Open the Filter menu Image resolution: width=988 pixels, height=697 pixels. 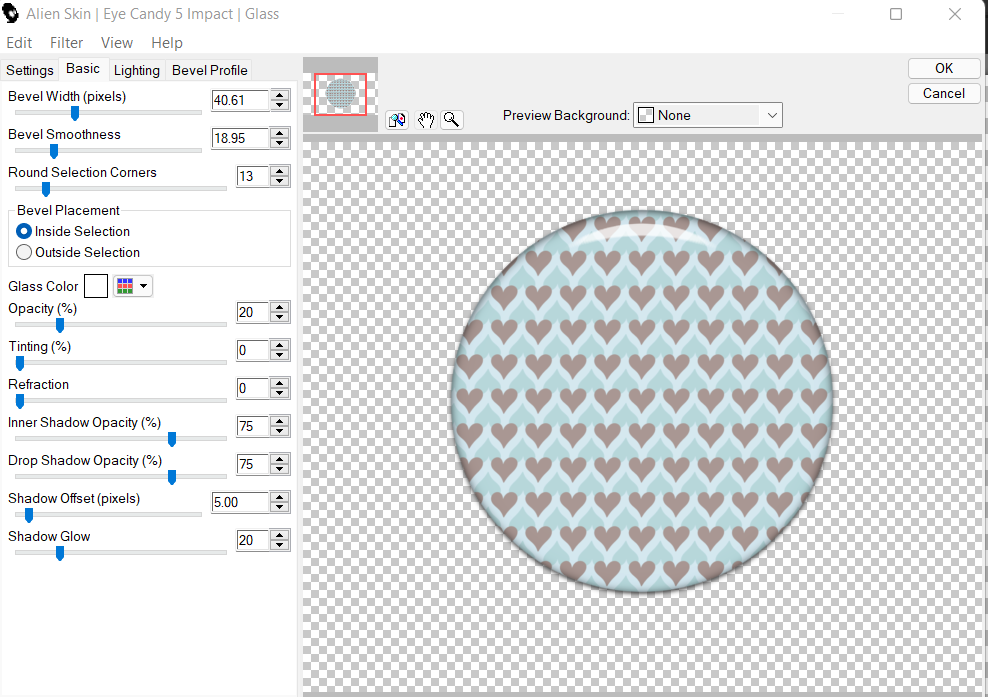[x=67, y=43]
